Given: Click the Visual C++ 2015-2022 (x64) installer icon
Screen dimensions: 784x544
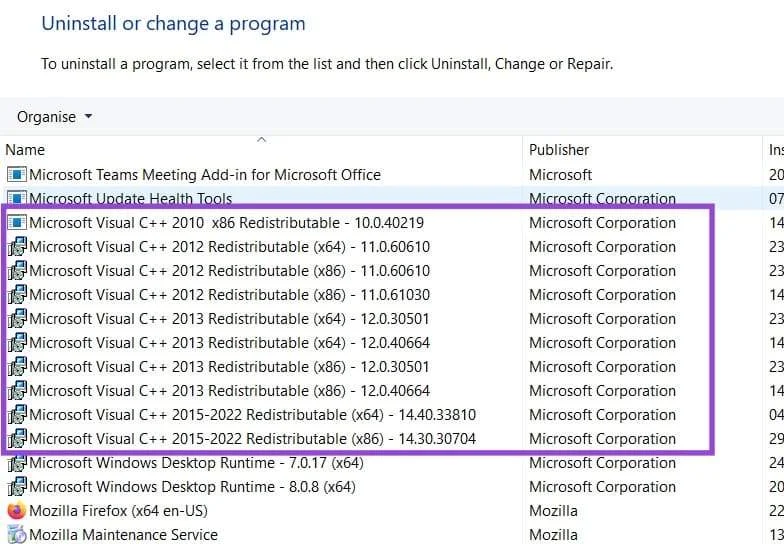Looking at the screenshot, I should tap(16, 414).
